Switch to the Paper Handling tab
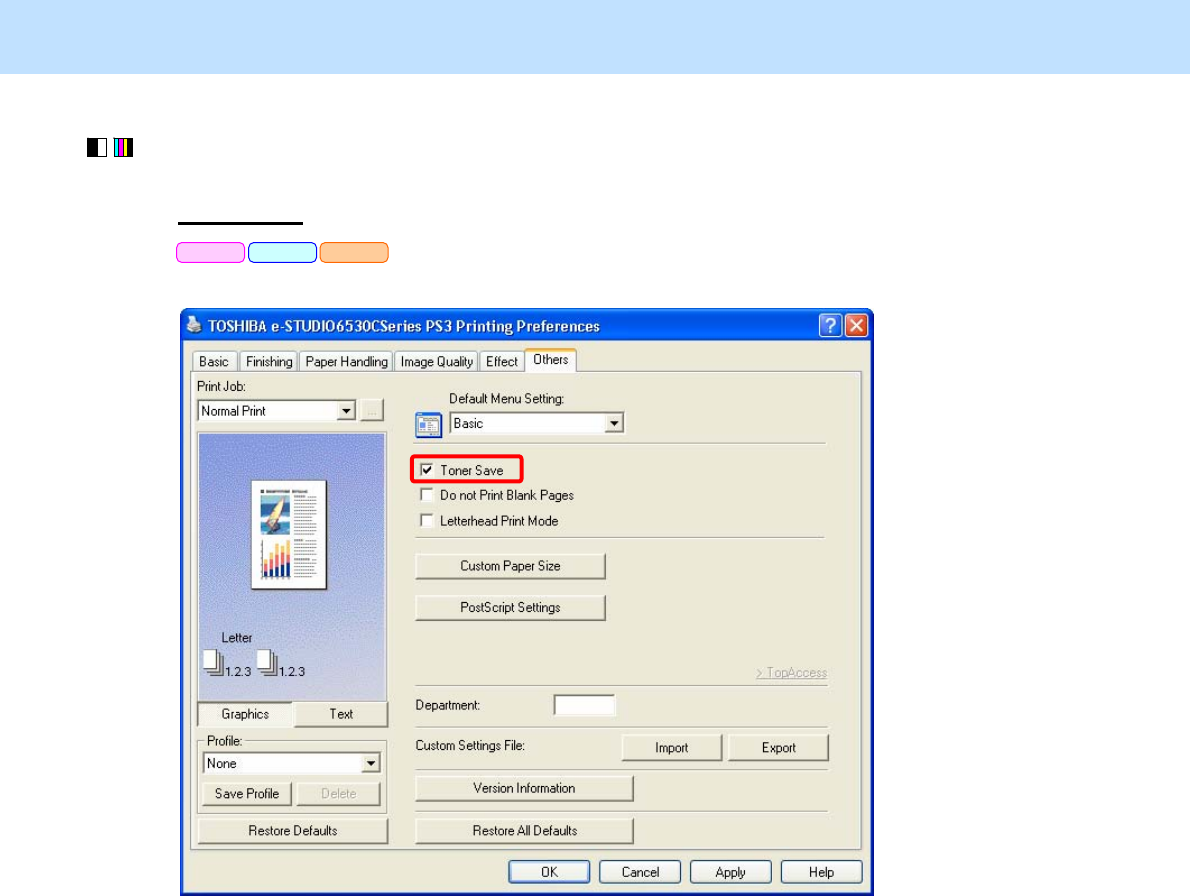This screenshot has width=1190, height=896. pyautogui.click(x=347, y=362)
